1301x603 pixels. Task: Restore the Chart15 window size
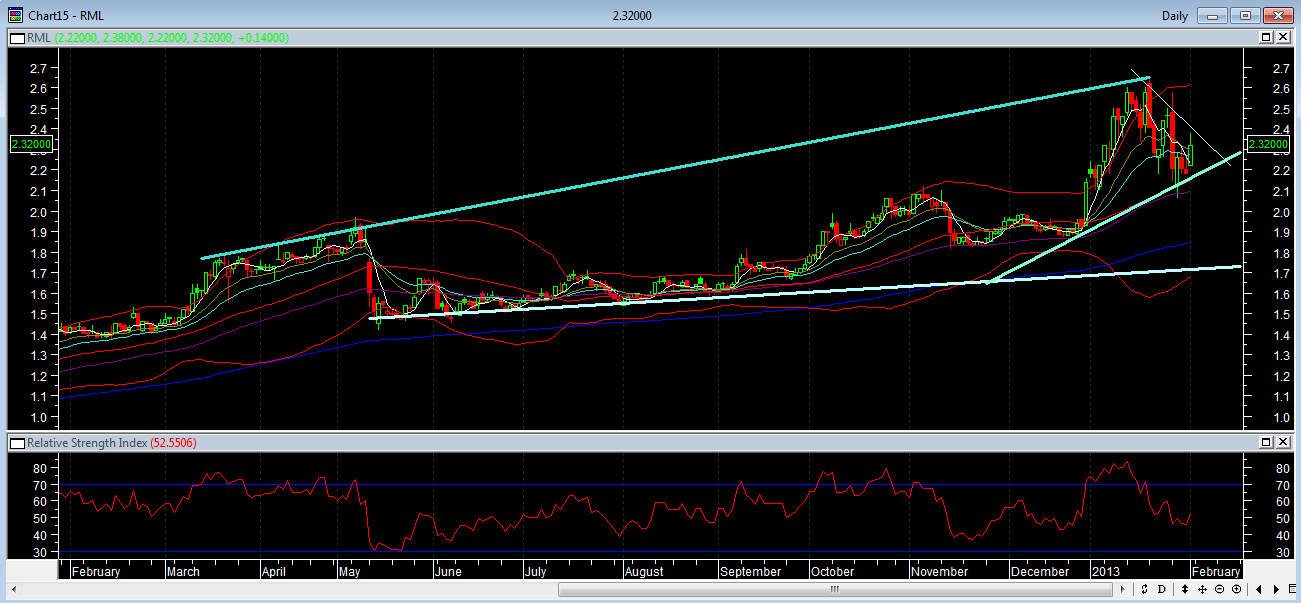1245,15
